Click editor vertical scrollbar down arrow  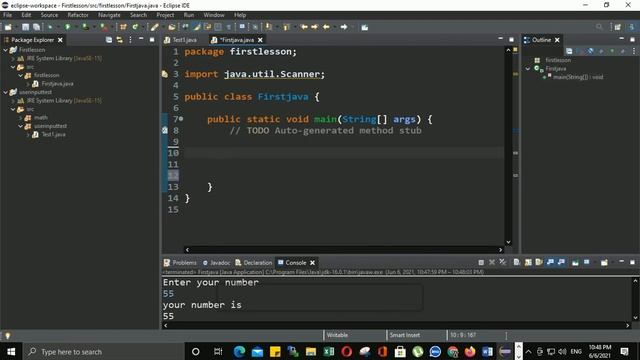point(508,242)
